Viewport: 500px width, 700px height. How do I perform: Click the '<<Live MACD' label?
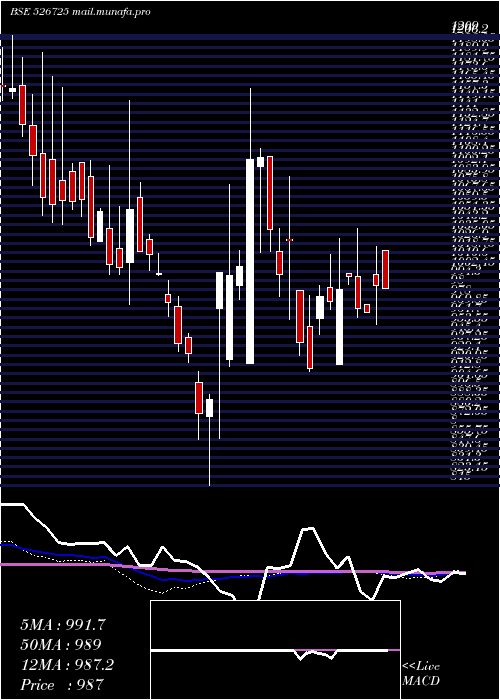coord(421,674)
